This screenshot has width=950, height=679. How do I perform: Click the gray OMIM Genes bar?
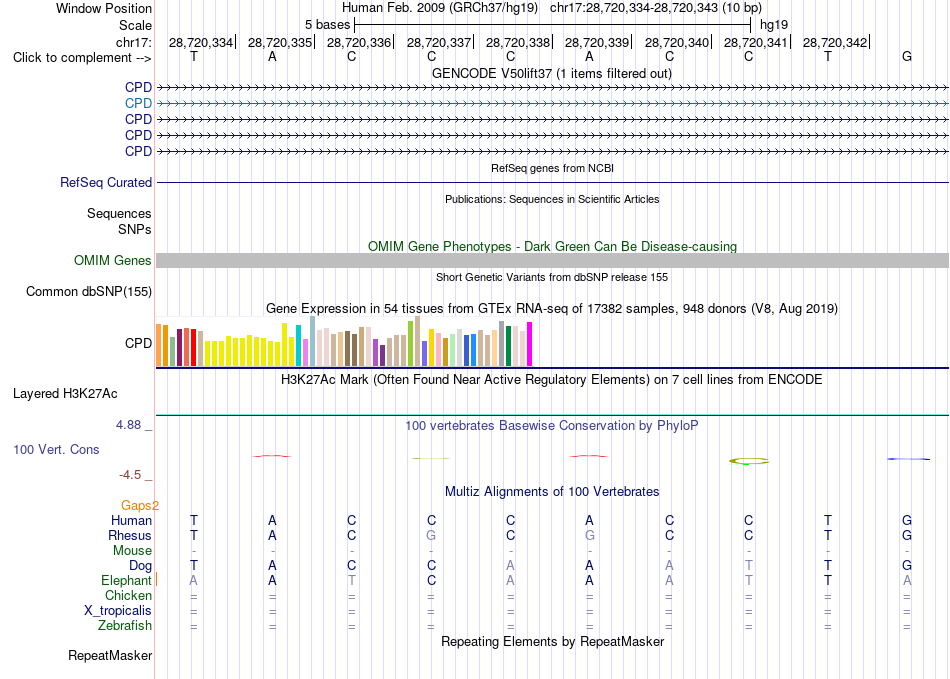pos(552,260)
